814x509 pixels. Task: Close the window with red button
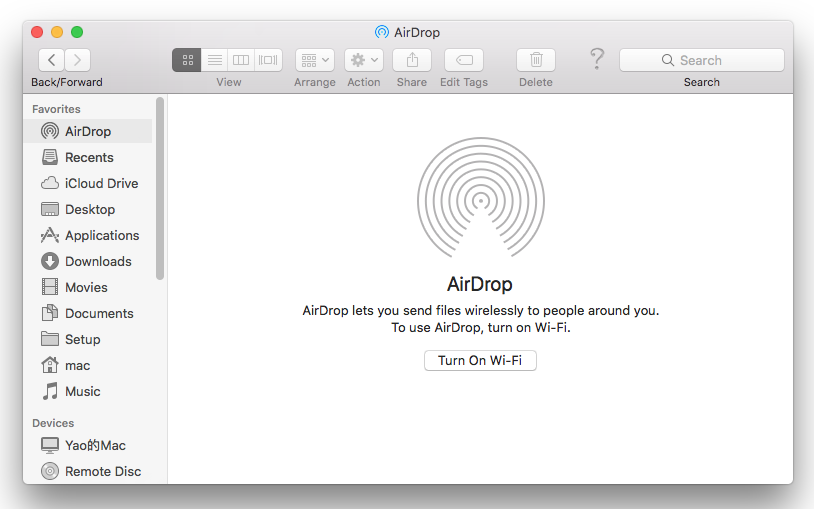(37, 32)
